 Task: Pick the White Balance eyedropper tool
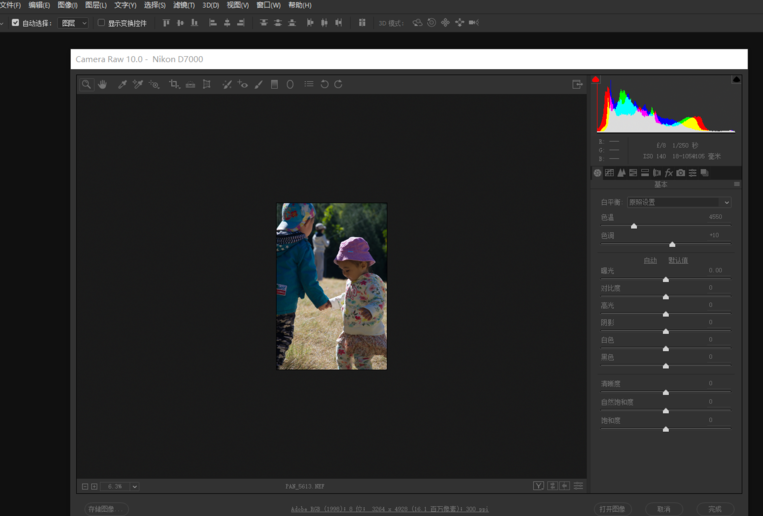[122, 85]
